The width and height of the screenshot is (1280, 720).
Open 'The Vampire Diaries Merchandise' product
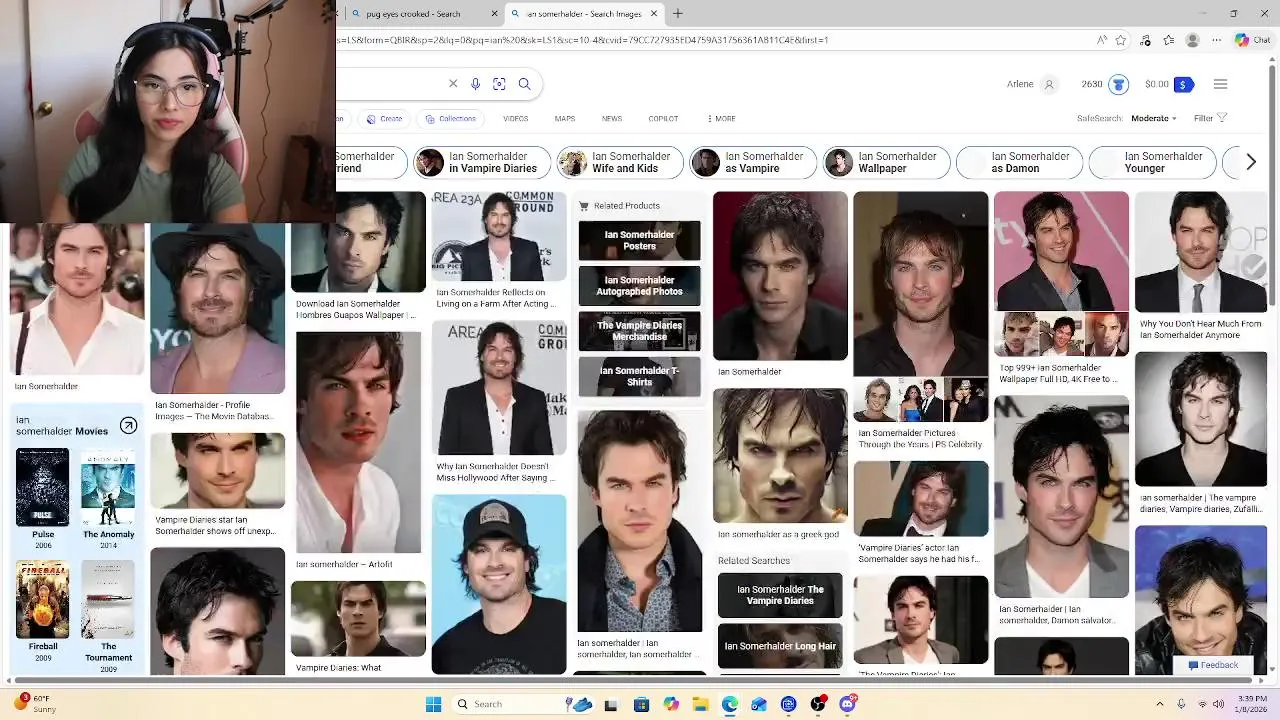click(x=639, y=331)
